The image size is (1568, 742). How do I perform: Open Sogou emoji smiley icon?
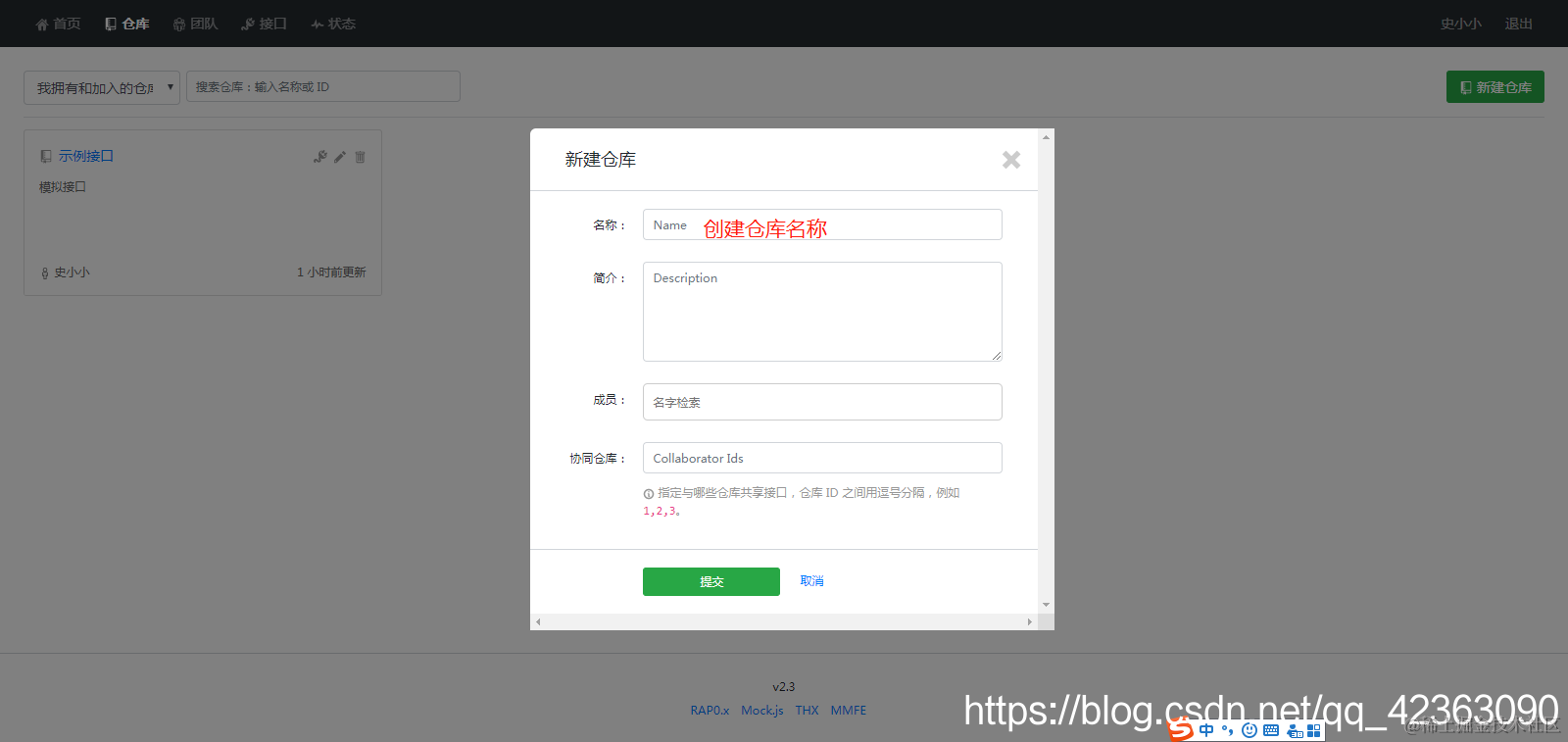pos(1249,730)
